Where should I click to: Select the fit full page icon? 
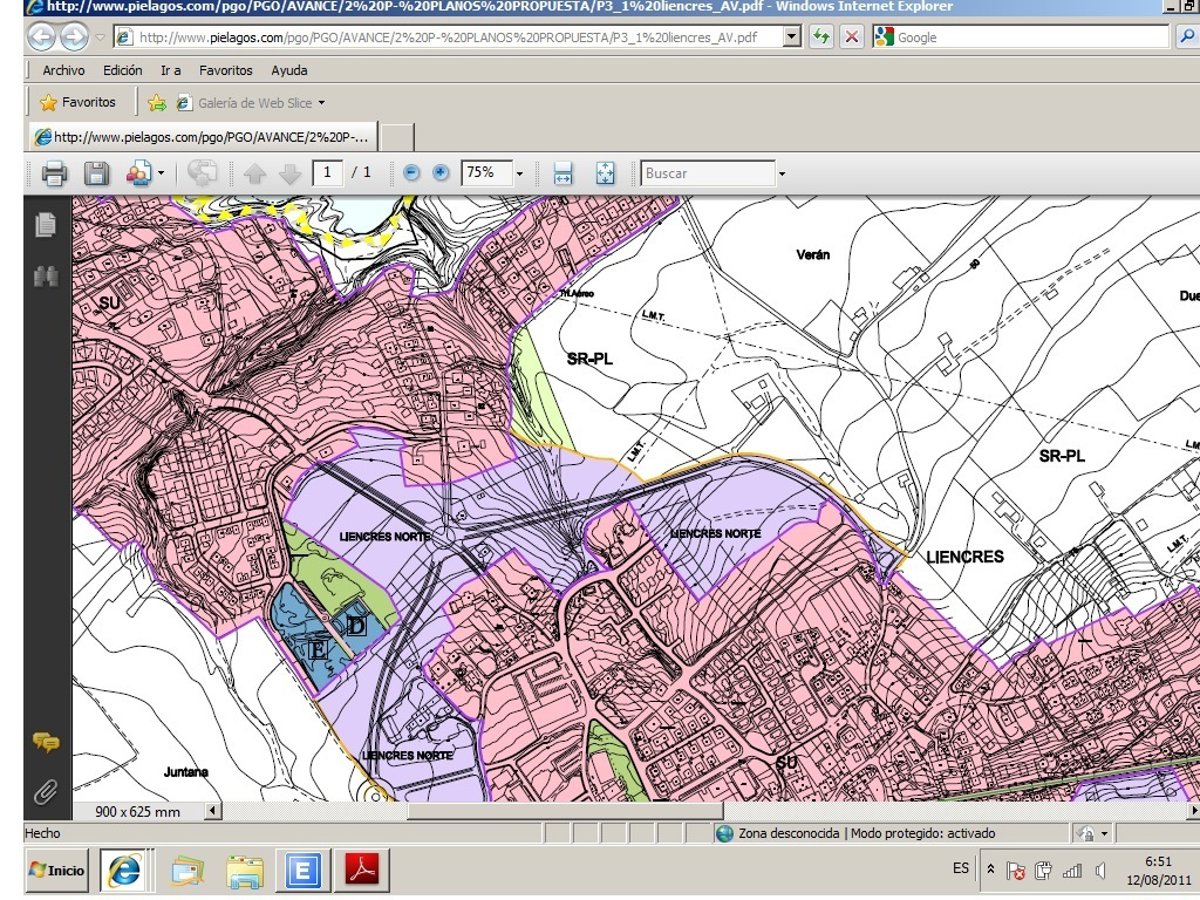(x=605, y=173)
